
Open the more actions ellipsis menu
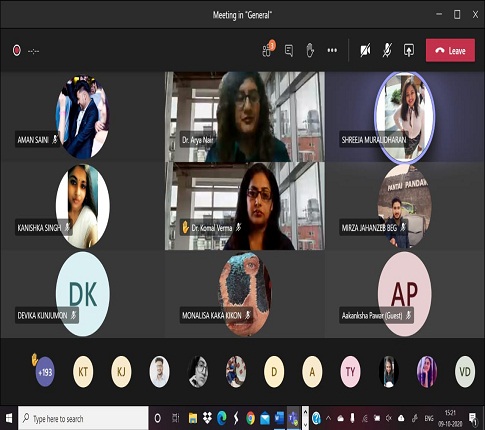click(x=332, y=50)
